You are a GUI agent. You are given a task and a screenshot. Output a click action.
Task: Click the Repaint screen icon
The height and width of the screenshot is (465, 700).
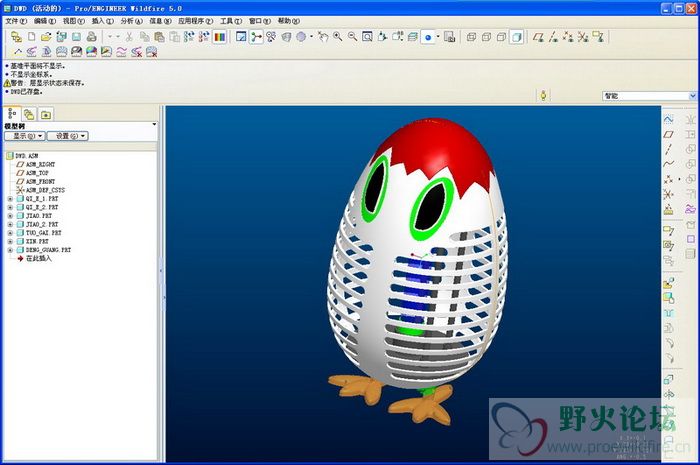(241, 37)
